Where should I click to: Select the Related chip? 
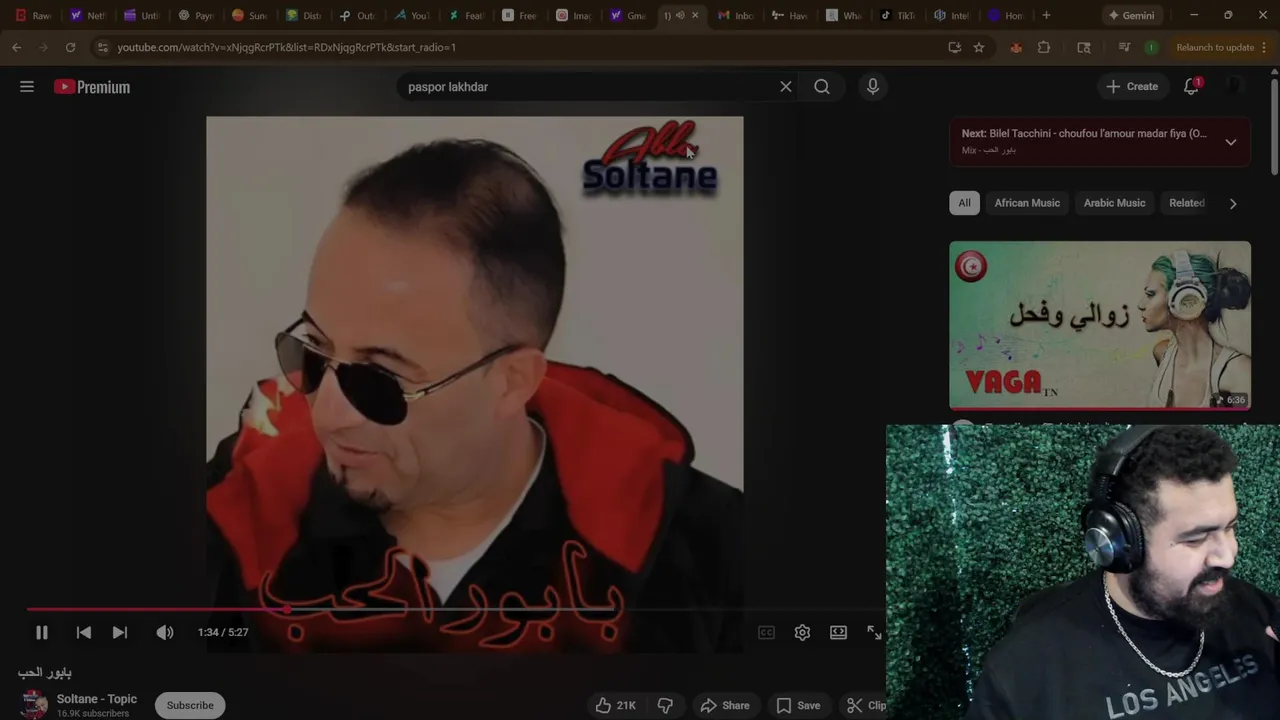1187,203
